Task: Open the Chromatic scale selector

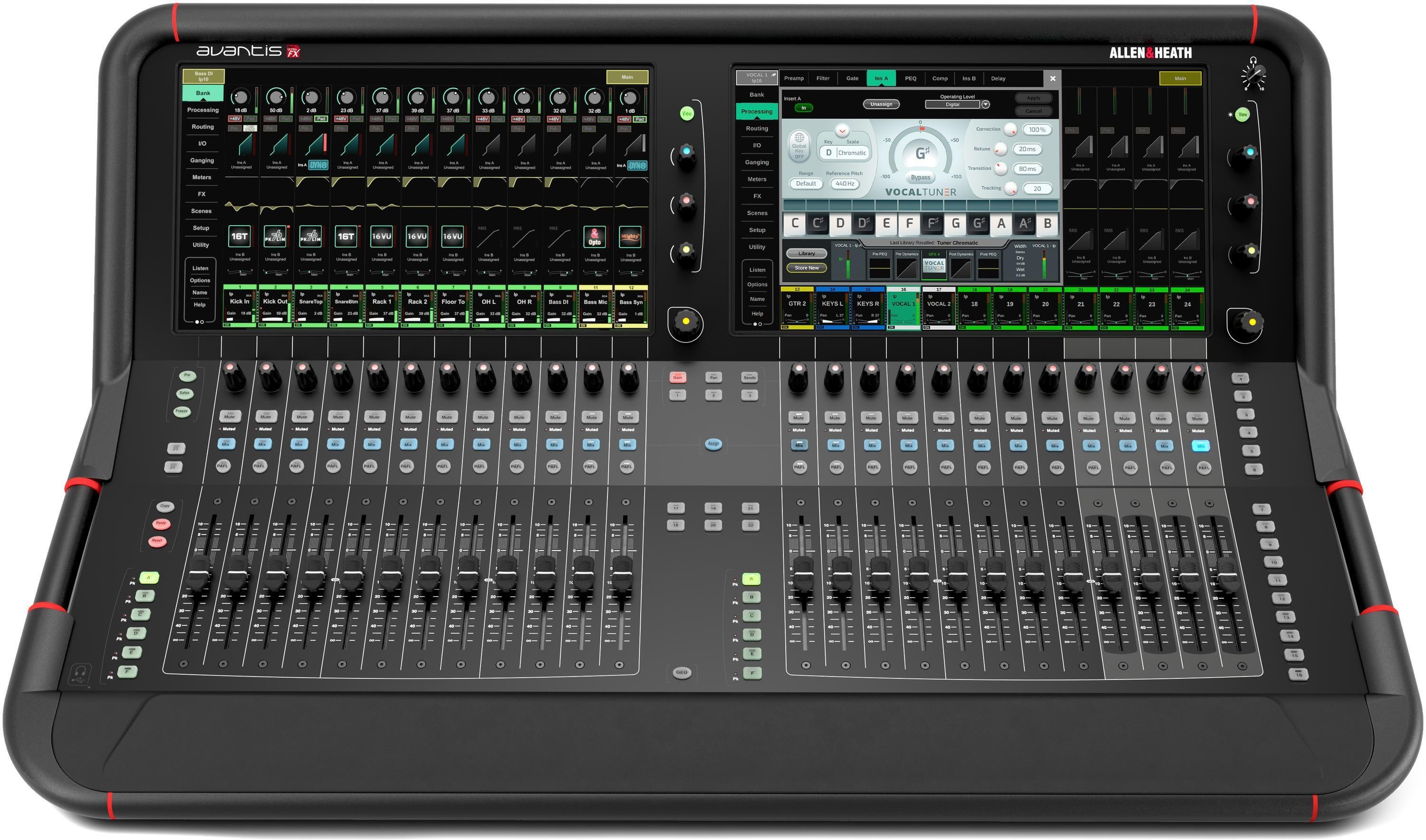Action: point(852,153)
